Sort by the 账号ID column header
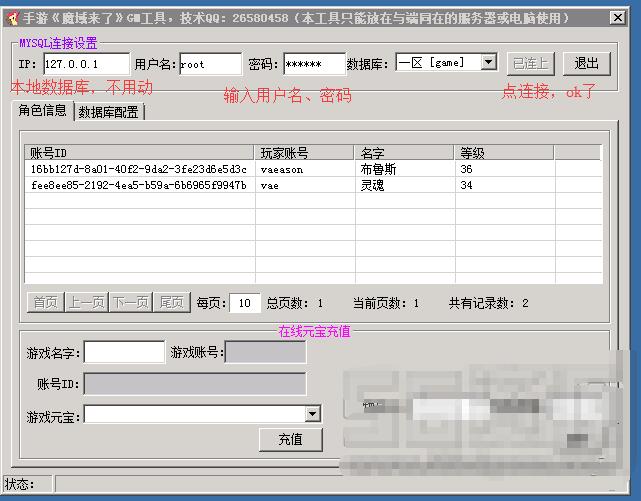The width and height of the screenshot is (641, 501). 140,153
